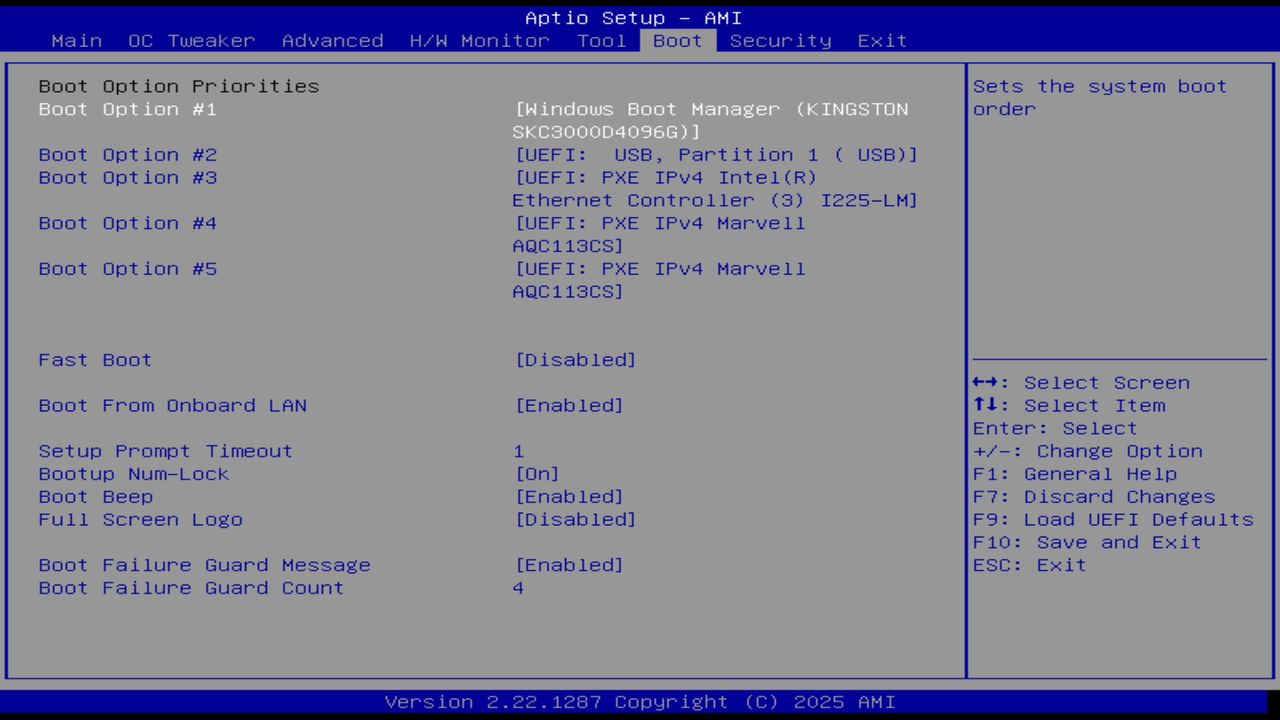Viewport: 1280px width, 720px height.
Task: Select the Boot Option #2 label
Action: pyautogui.click(x=128, y=155)
